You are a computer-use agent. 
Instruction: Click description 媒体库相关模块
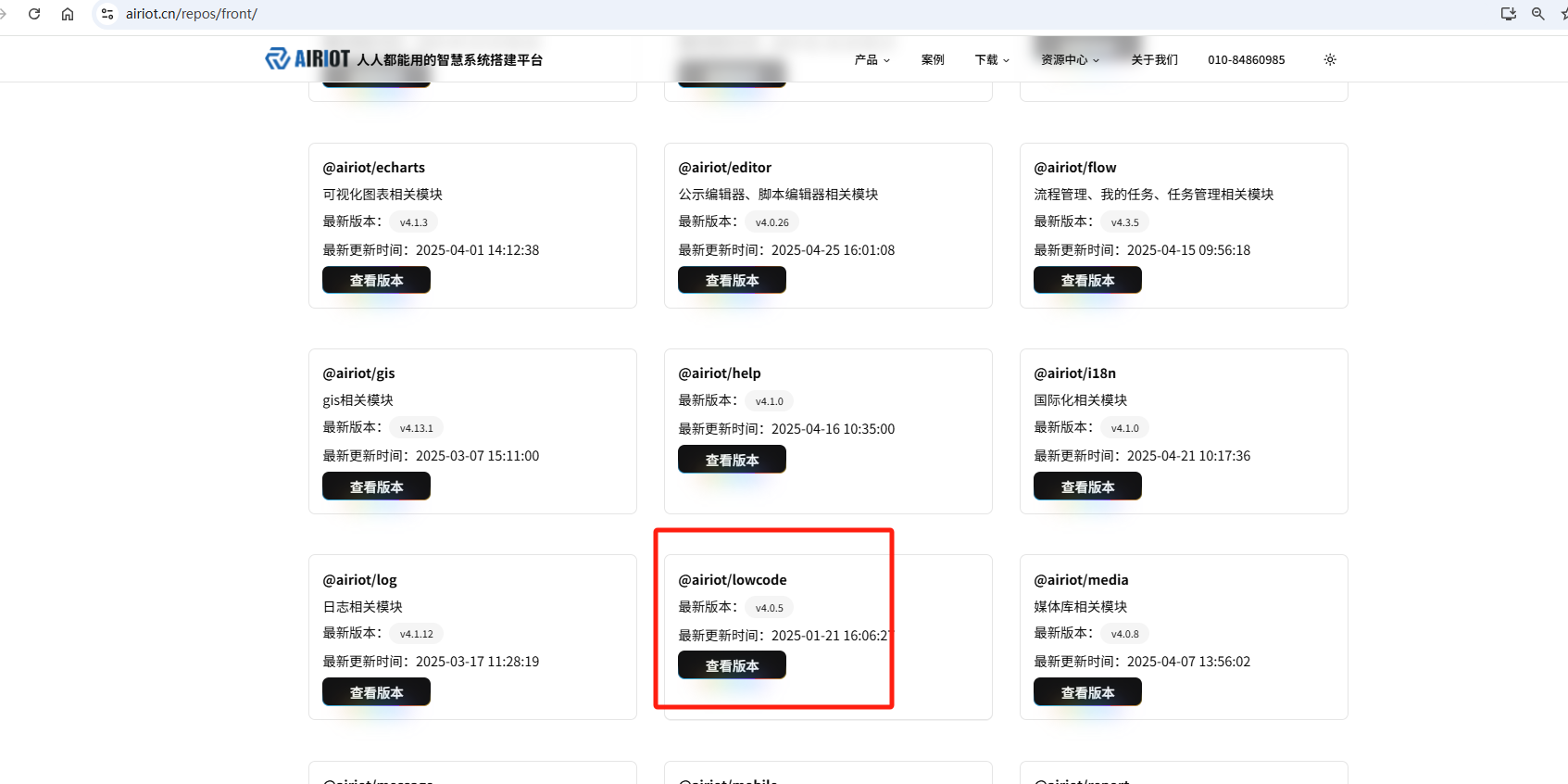coord(1080,607)
